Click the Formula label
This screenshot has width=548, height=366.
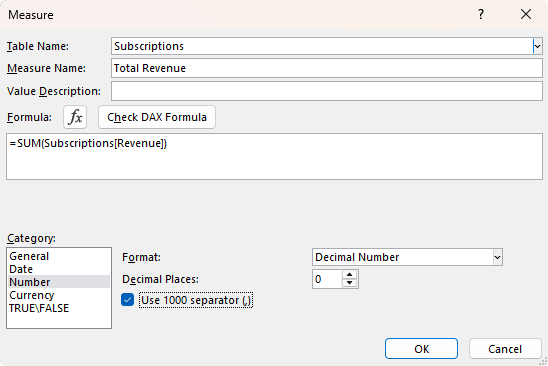point(29,117)
